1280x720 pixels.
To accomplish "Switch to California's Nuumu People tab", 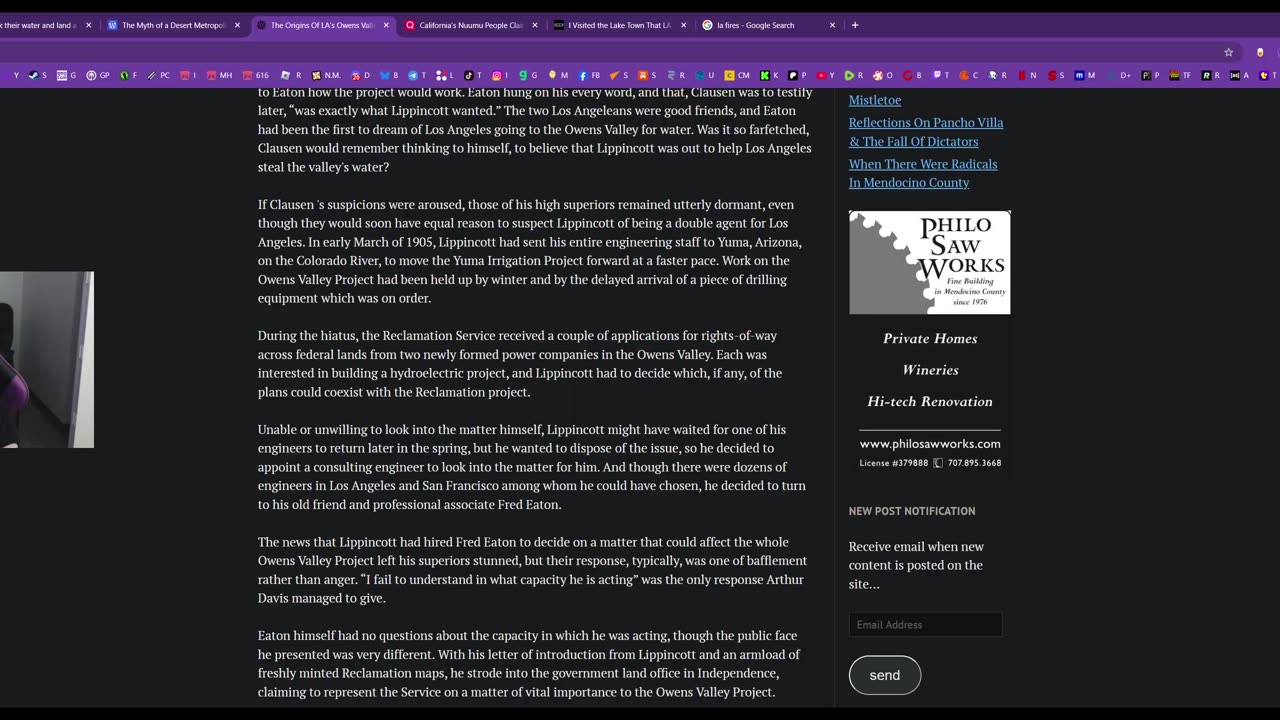I will [471, 25].
